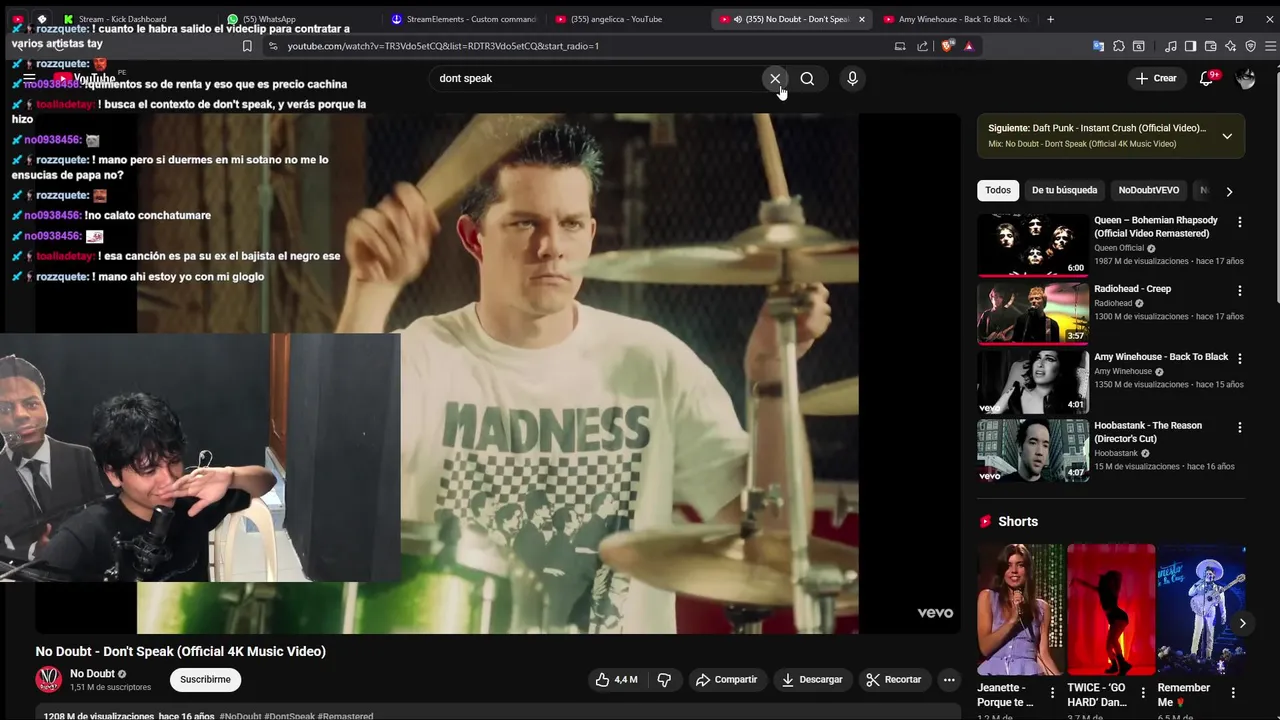Close the No Doubt Don't Speak tab
Viewport: 1280px width, 720px height.
[861, 19]
